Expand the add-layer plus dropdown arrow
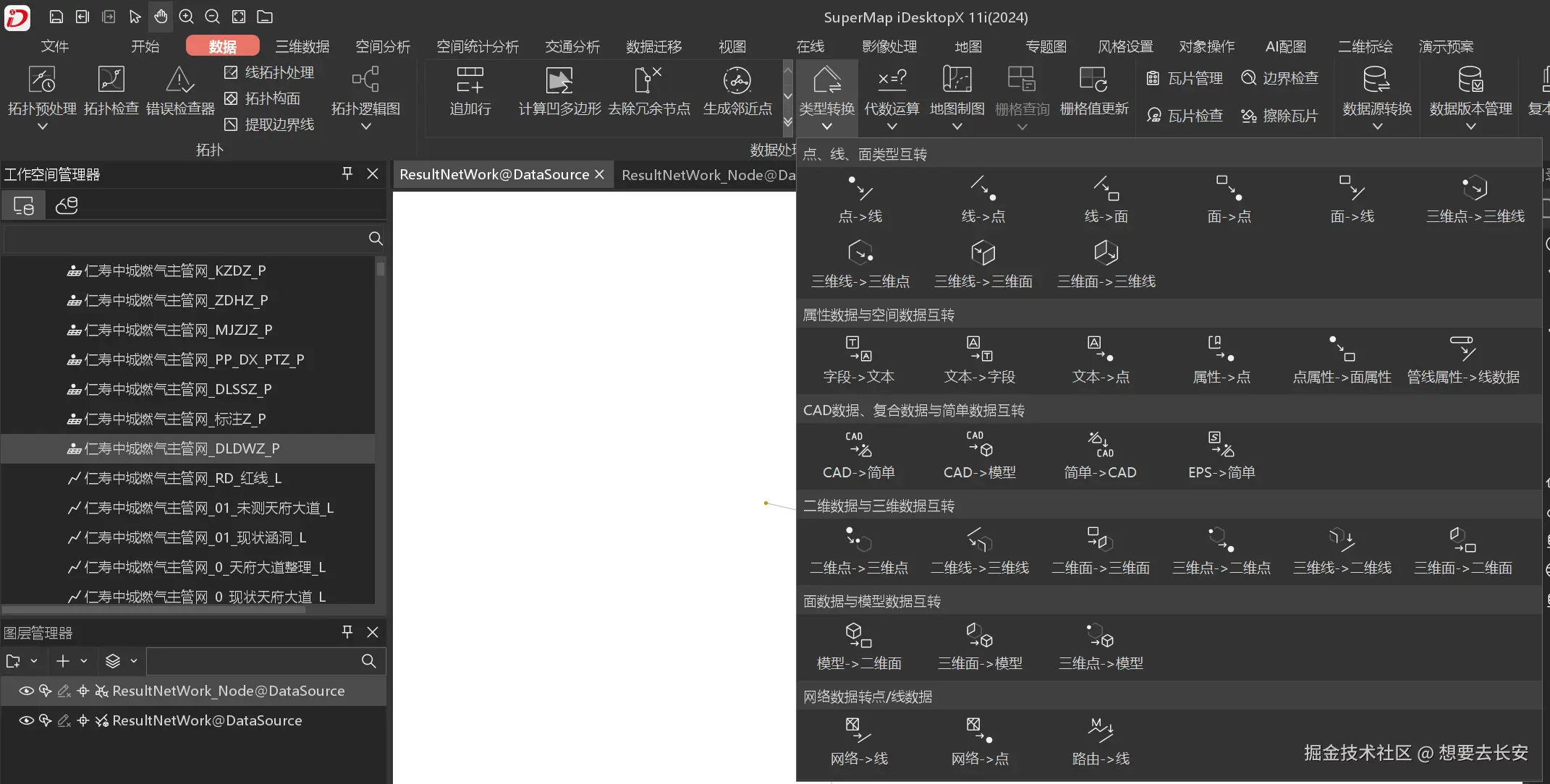 [84, 661]
